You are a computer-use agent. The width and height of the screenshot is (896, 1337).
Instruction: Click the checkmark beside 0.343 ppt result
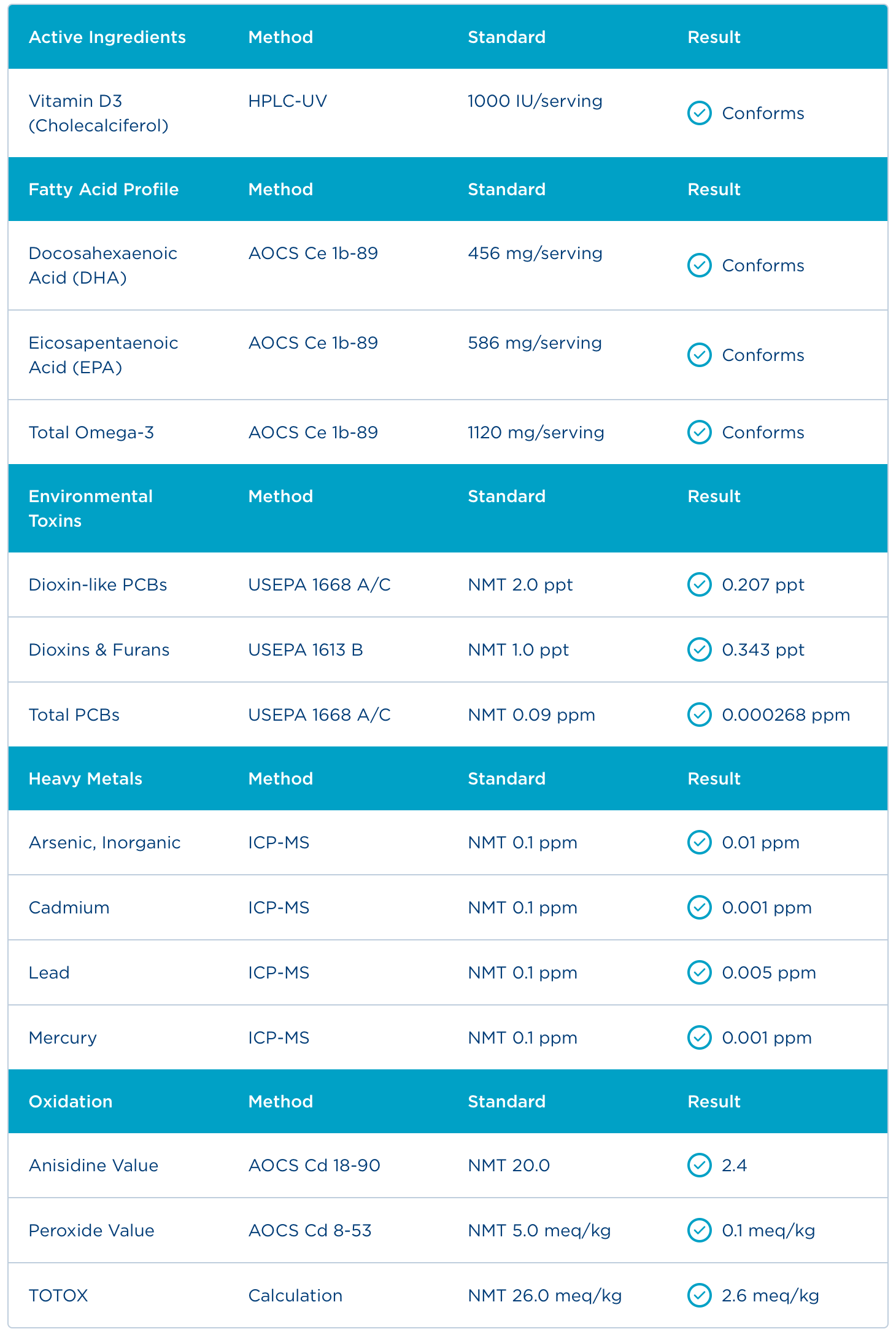[699, 649]
